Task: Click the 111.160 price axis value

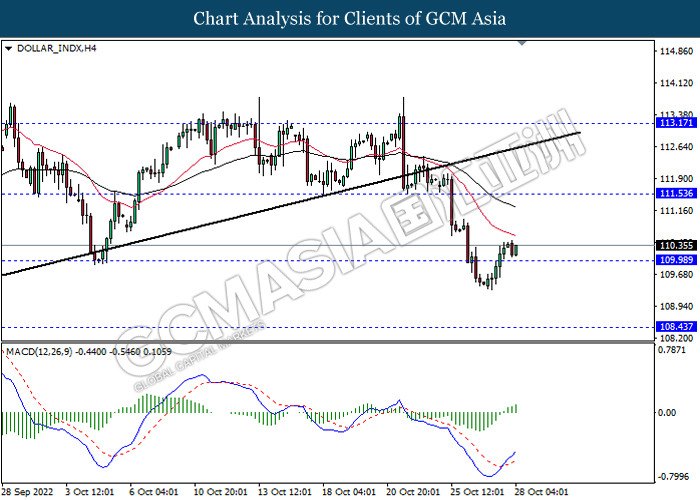Action: tap(676, 210)
